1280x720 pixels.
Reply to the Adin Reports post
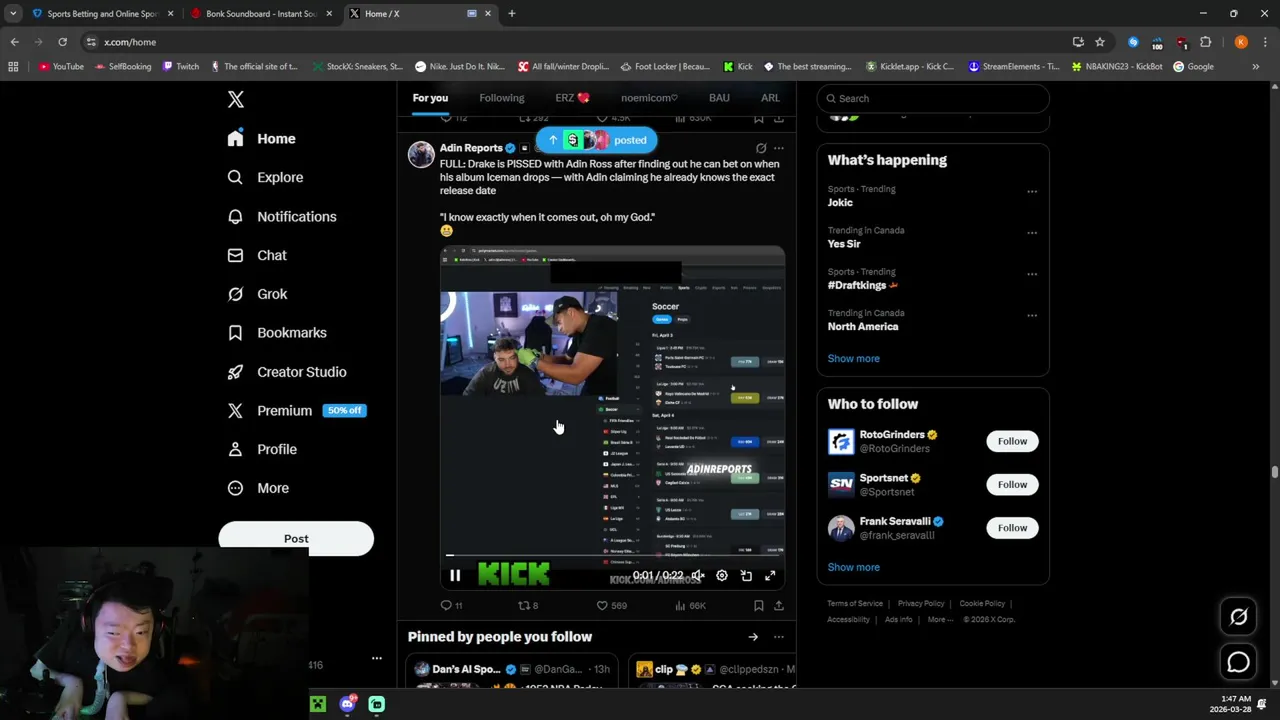click(x=451, y=605)
